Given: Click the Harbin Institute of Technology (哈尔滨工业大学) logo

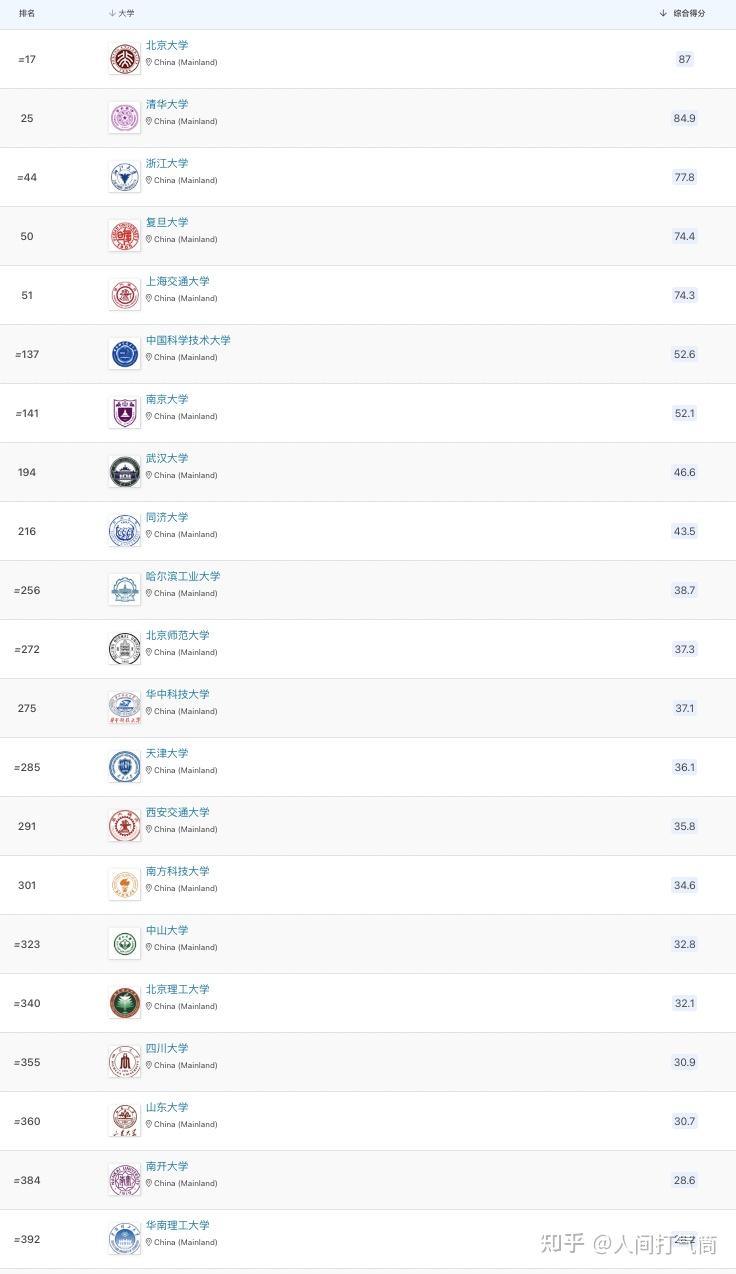Looking at the screenshot, I should (x=125, y=590).
